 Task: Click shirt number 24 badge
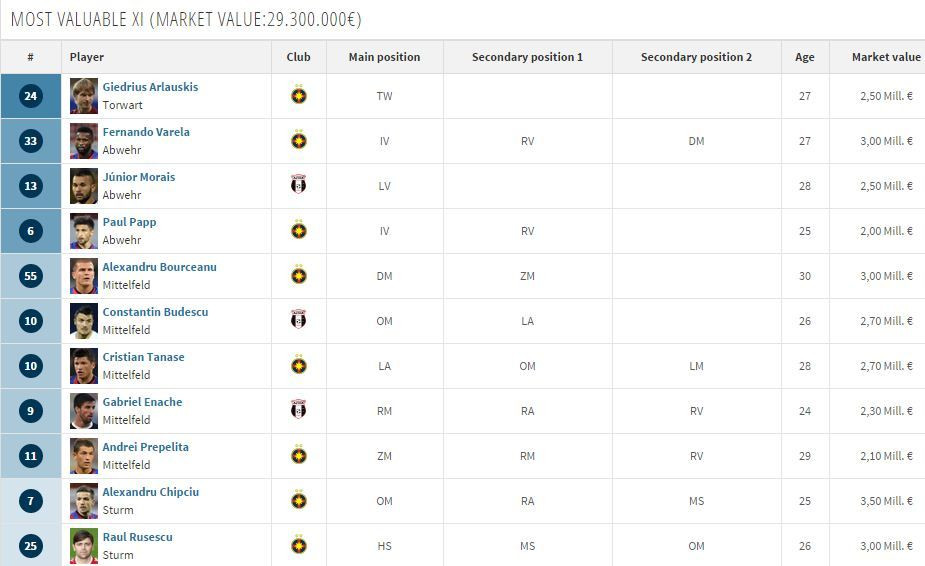(30, 96)
